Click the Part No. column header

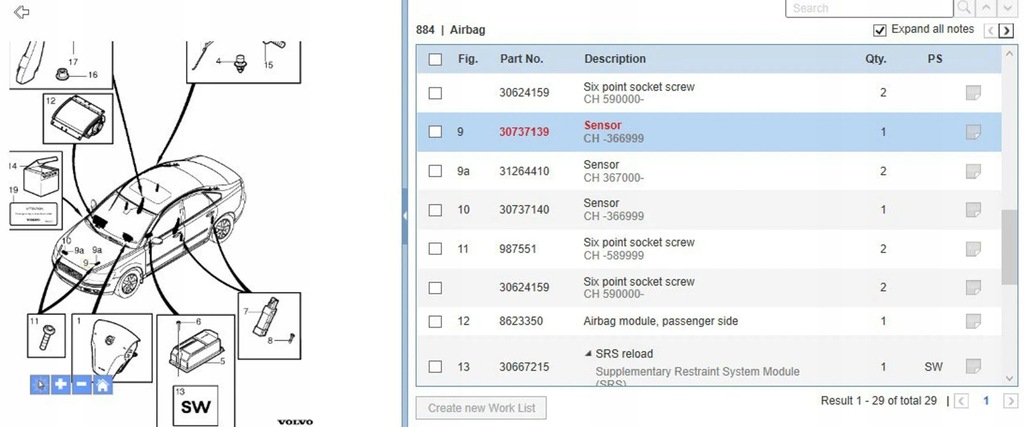click(x=521, y=59)
